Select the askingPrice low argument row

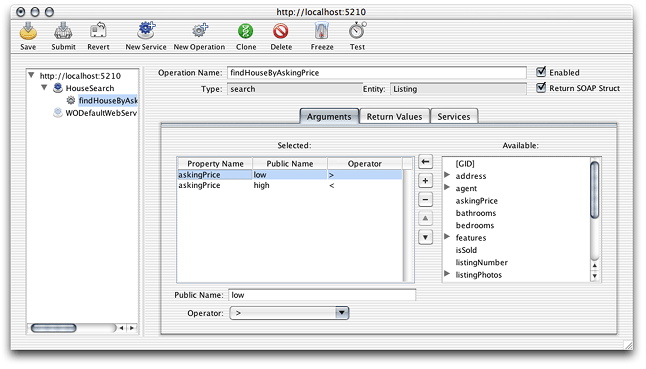tap(290, 175)
